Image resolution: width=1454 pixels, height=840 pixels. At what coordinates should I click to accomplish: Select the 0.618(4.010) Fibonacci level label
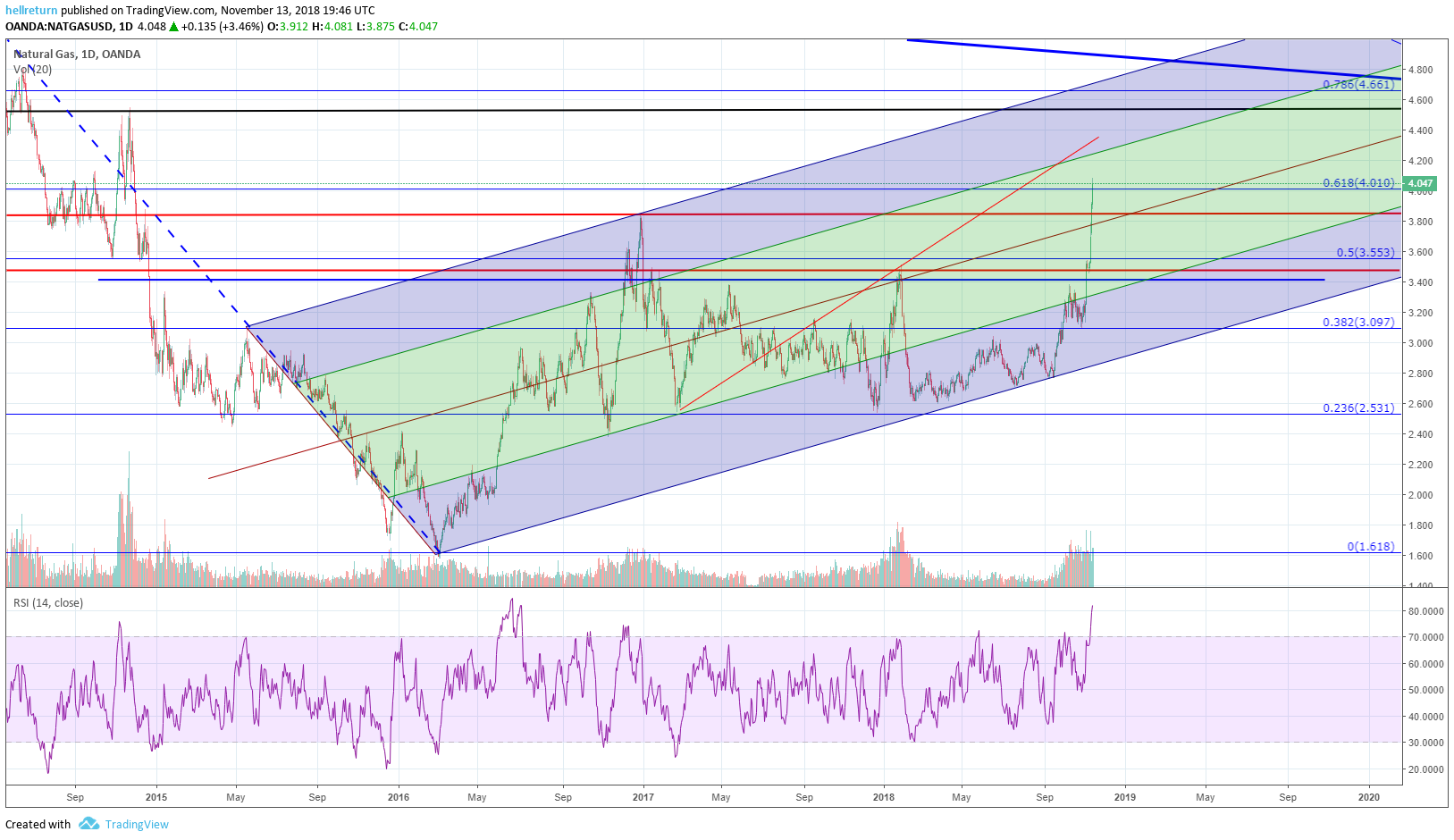click(1358, 182)
